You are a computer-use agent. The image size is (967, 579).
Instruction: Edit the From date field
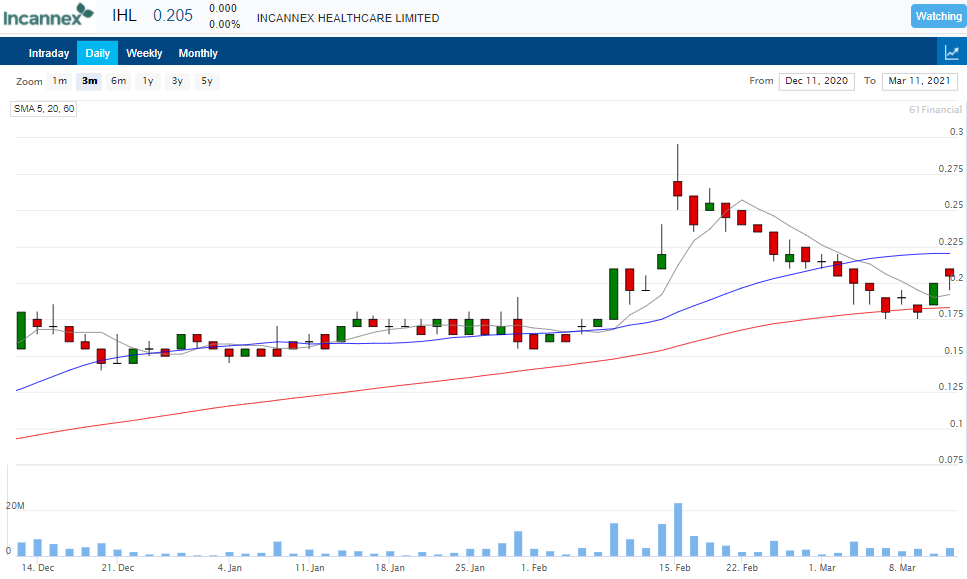point(817,81)
